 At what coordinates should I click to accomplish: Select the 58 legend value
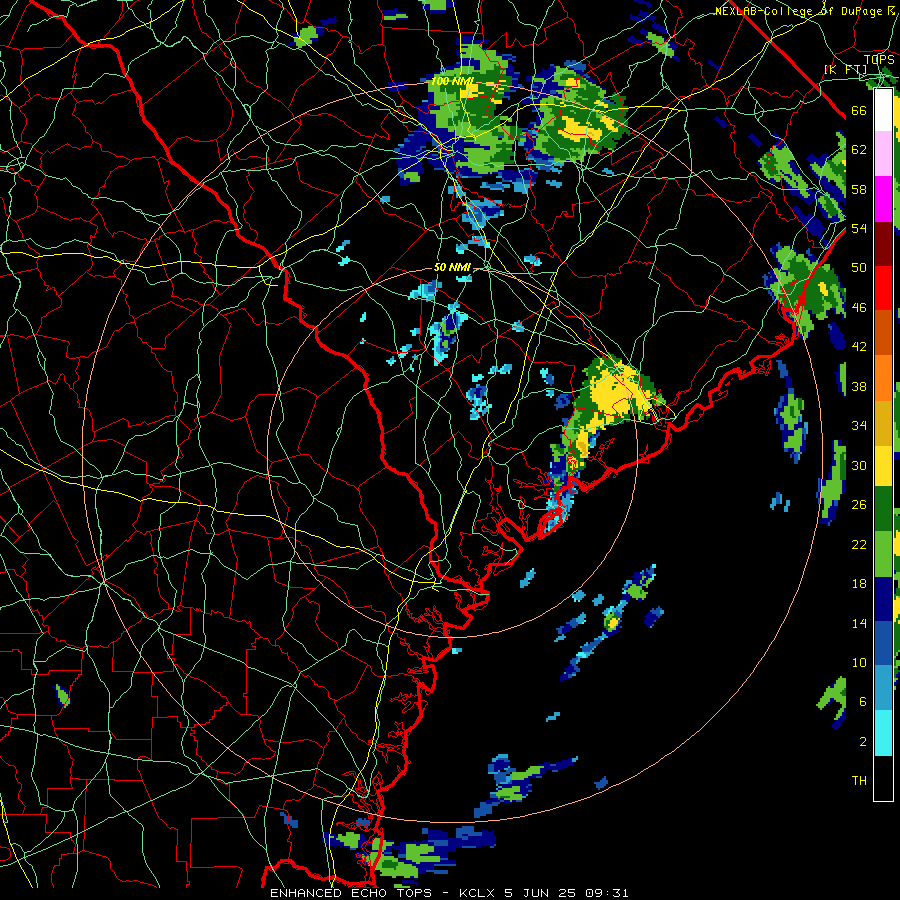click(x=859, y=189)
